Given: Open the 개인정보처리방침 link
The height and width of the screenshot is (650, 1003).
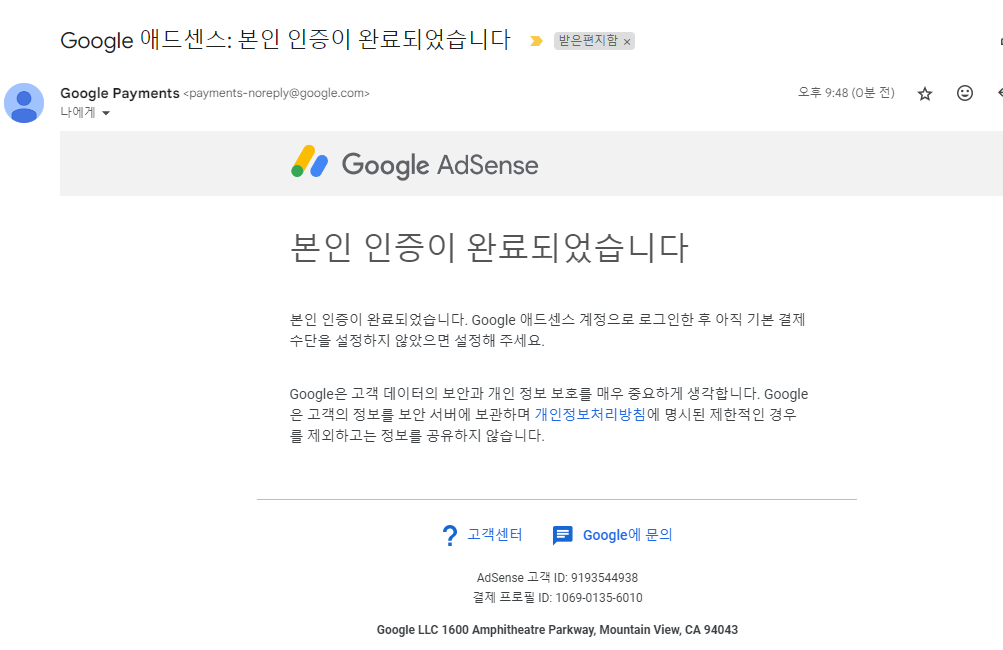Looking at the screenshot, I should click(x=590, y=415).
